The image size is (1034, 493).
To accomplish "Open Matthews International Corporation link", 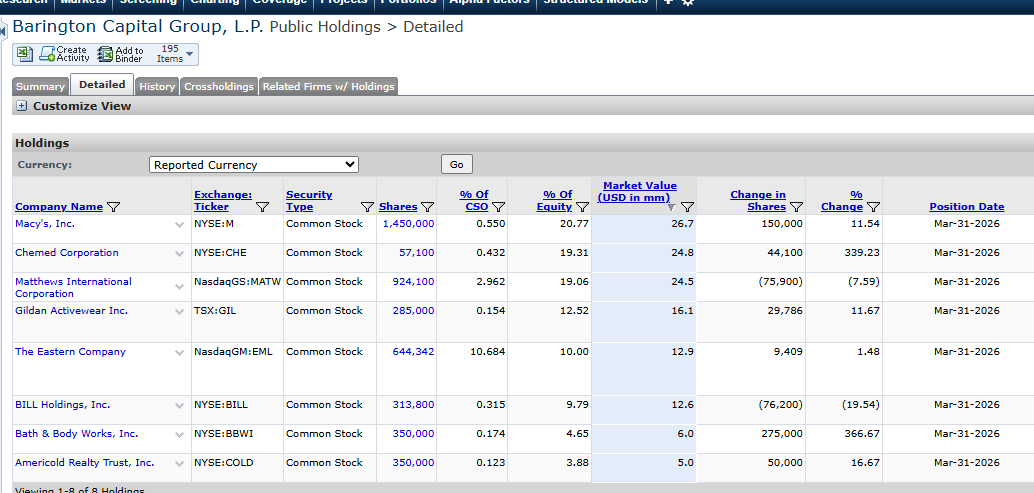I will [x=73, y=287].
